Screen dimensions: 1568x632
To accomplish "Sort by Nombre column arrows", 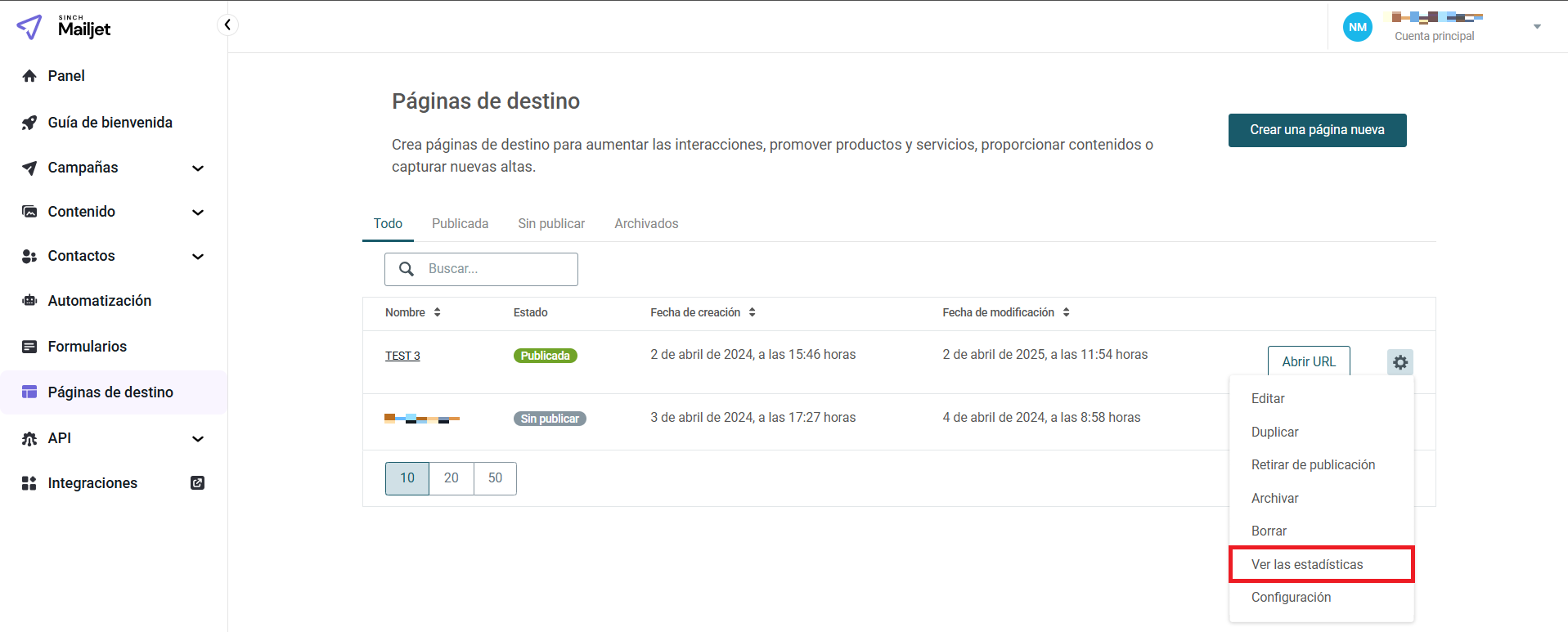I will 438,312.
